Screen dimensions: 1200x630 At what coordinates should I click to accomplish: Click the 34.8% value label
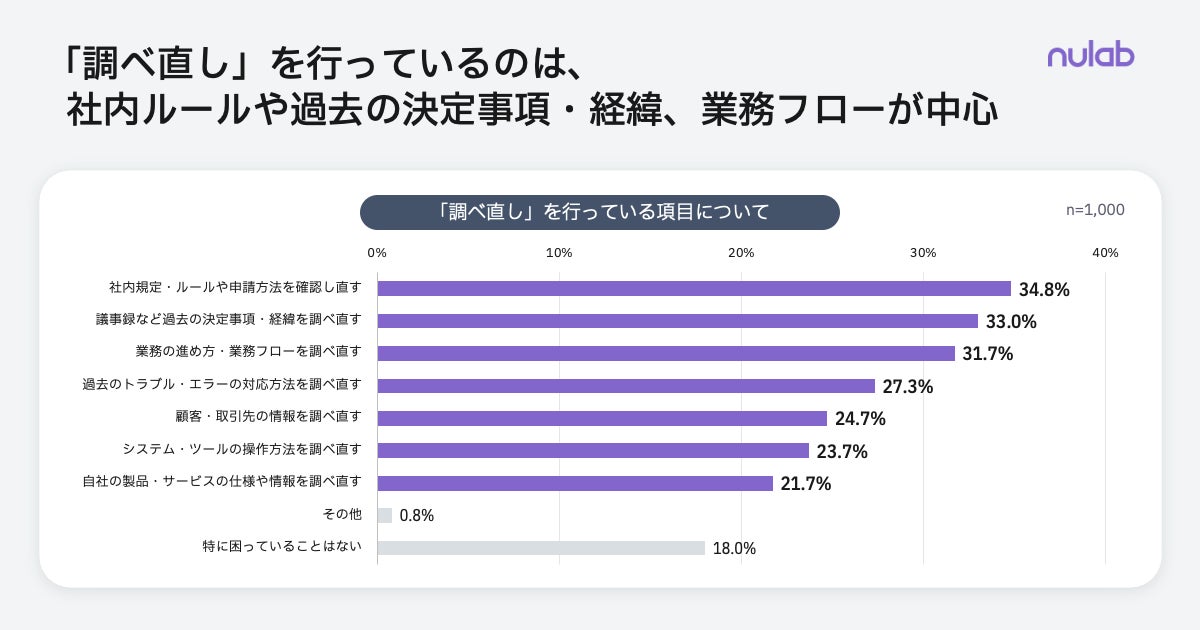point(1045,290)
